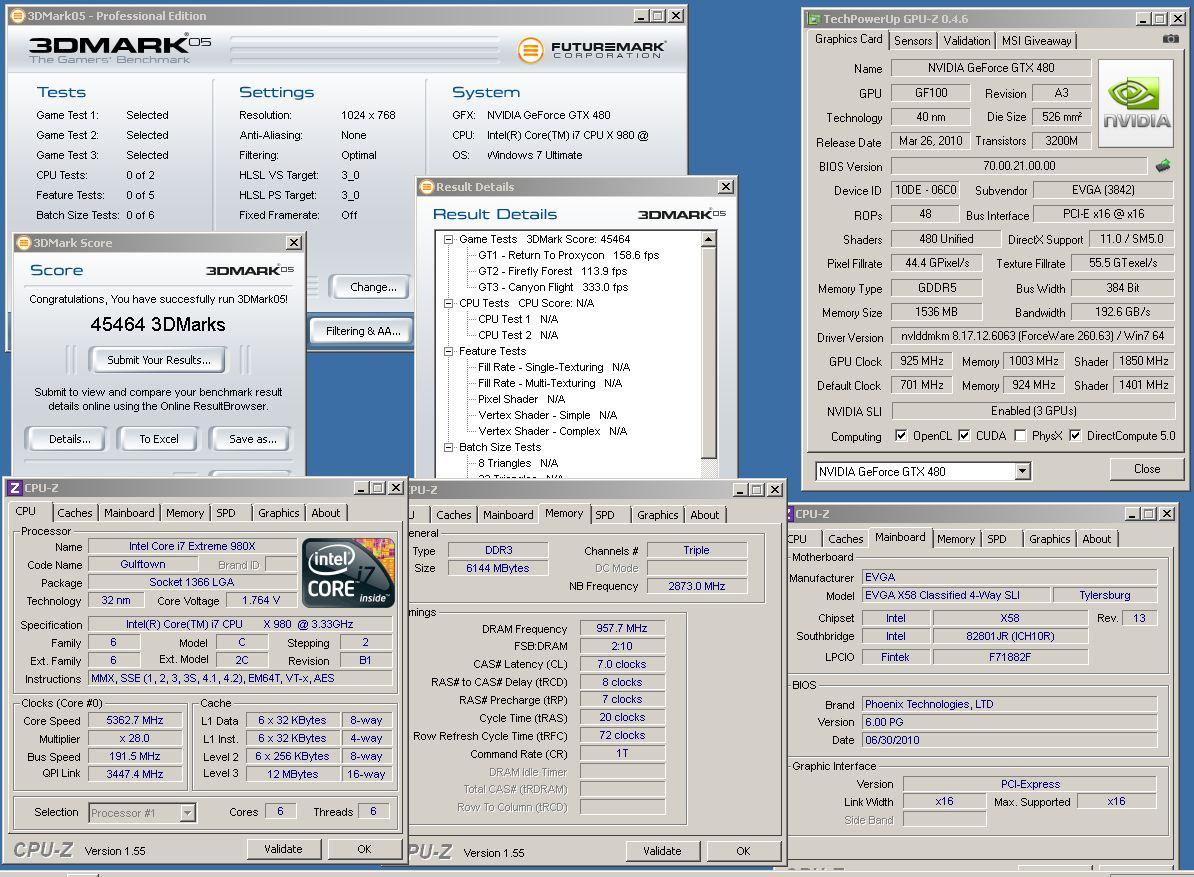1194x877 pixels.
Task: Switch to Validation tab in GPU-Z
Action: [x=966, y=41]
